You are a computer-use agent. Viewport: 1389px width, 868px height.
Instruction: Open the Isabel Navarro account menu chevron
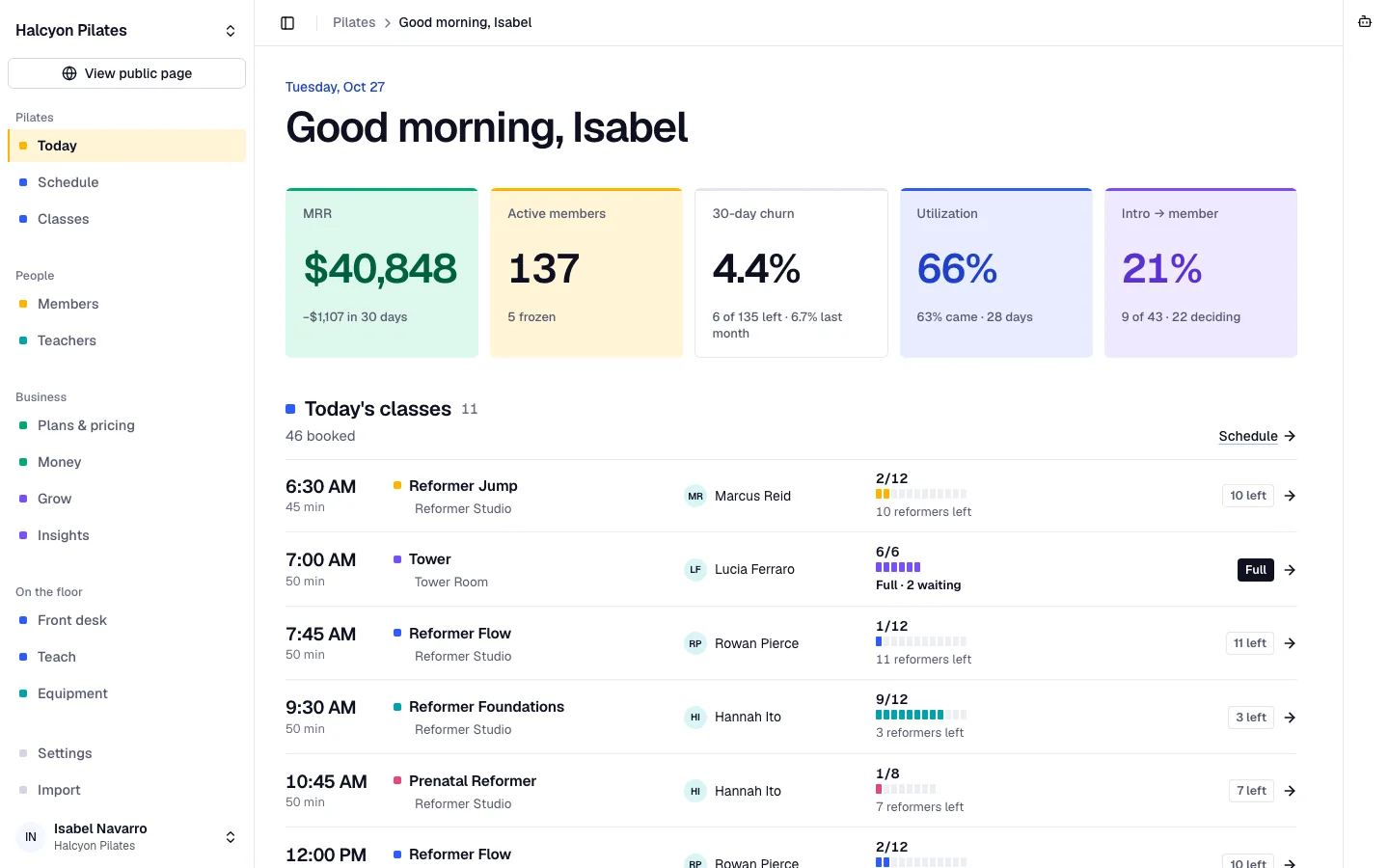tap(231, 837)
